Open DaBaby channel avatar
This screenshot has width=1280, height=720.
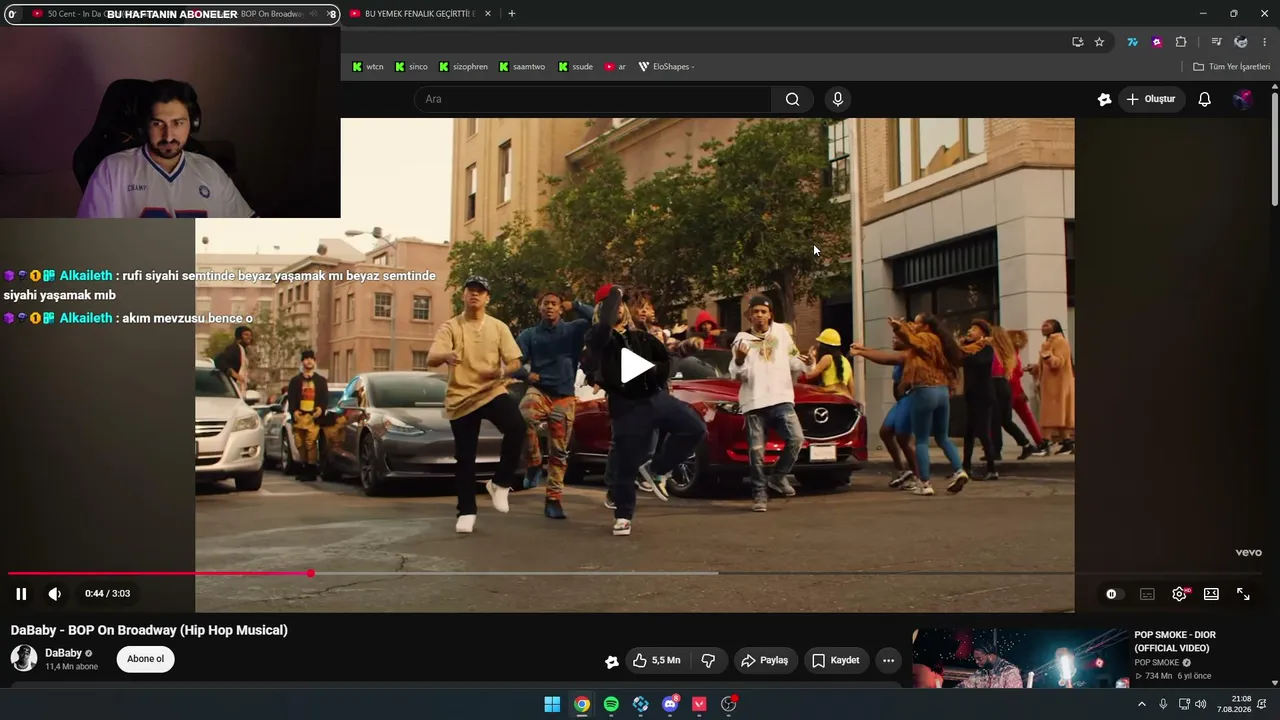point(24,658)
